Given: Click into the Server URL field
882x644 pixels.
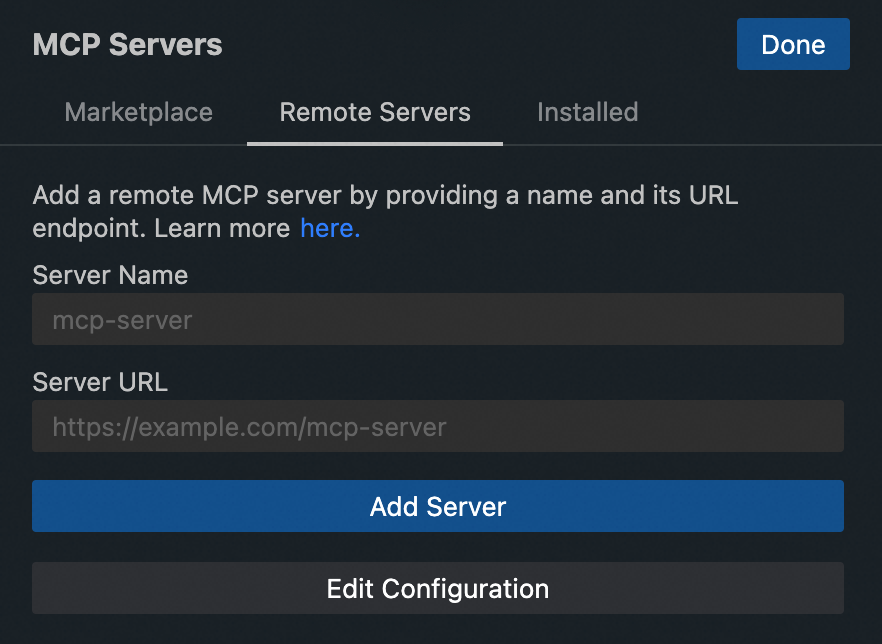Looking at the screenshot, I should point(438,427).
